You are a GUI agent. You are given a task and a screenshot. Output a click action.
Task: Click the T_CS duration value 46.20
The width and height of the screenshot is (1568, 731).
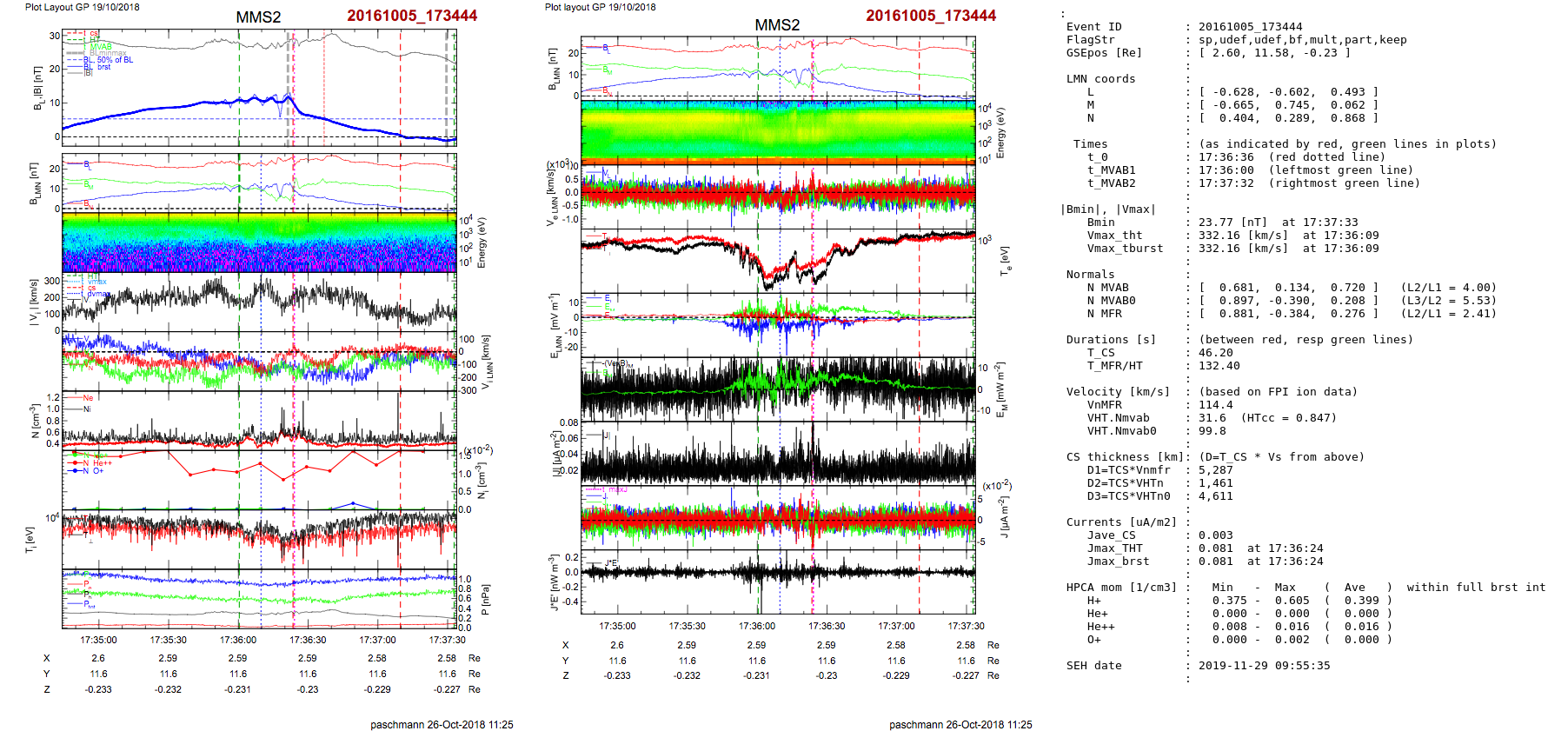pyautogui.click(x=1215, y=353)
